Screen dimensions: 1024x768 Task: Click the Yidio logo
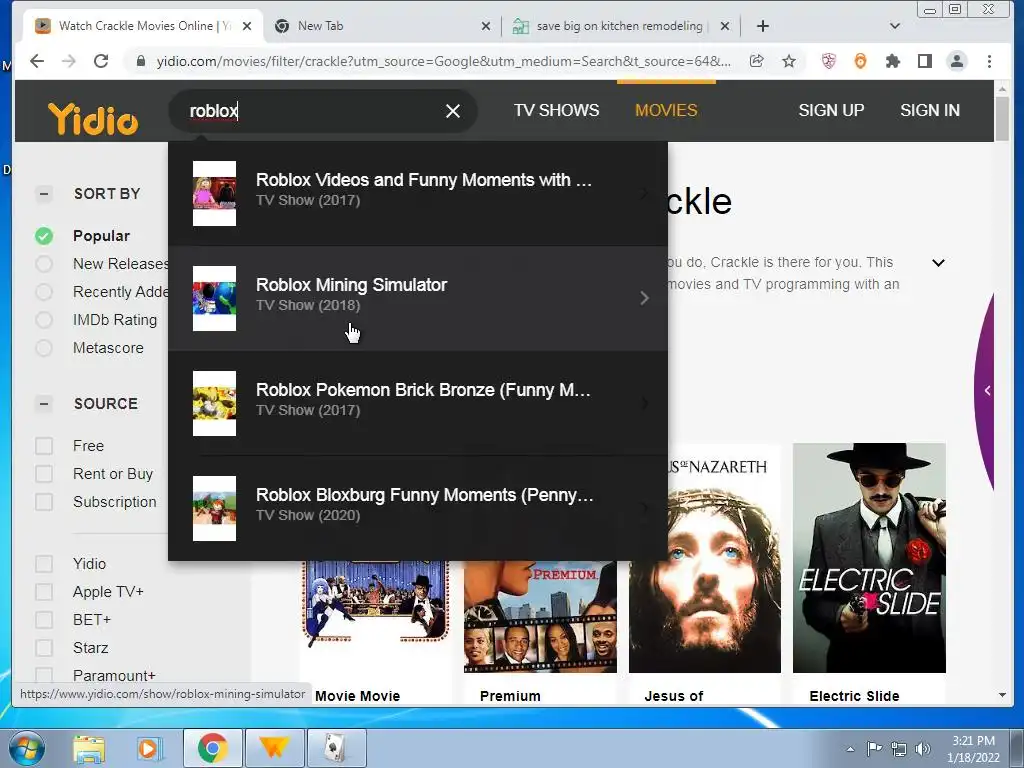(x=93, y=118)
